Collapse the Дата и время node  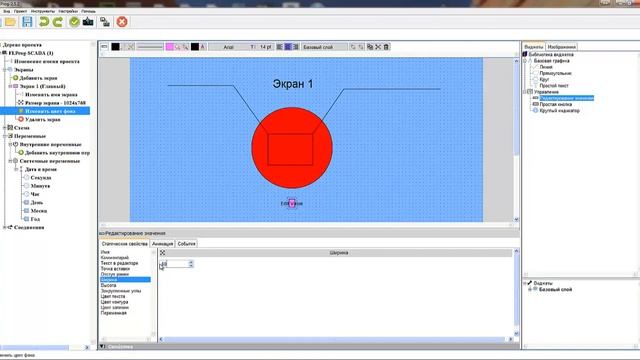pyautogui.click(x=16, y=169)
